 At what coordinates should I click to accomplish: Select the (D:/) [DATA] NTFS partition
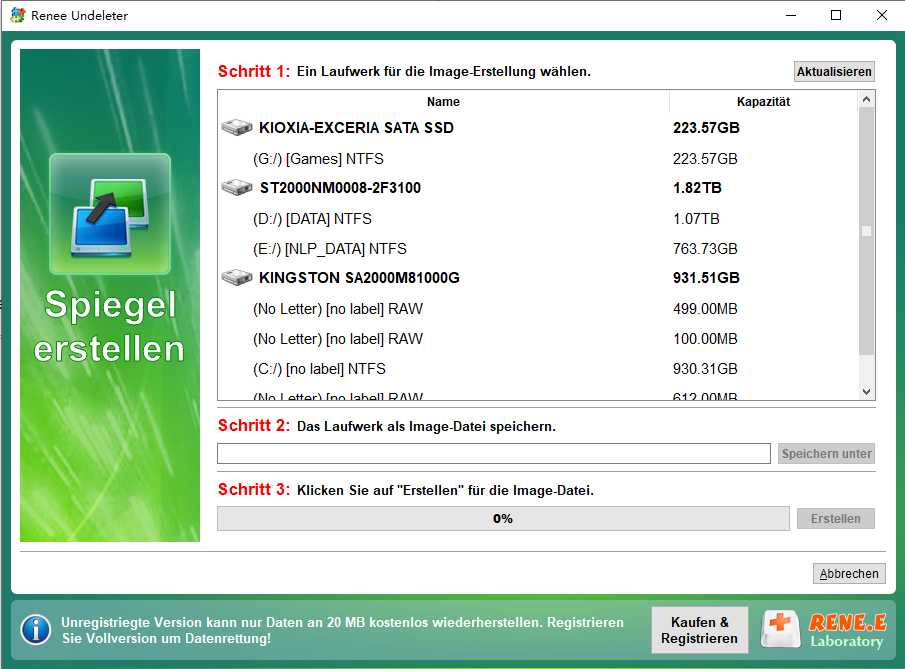tap(537, 218)
